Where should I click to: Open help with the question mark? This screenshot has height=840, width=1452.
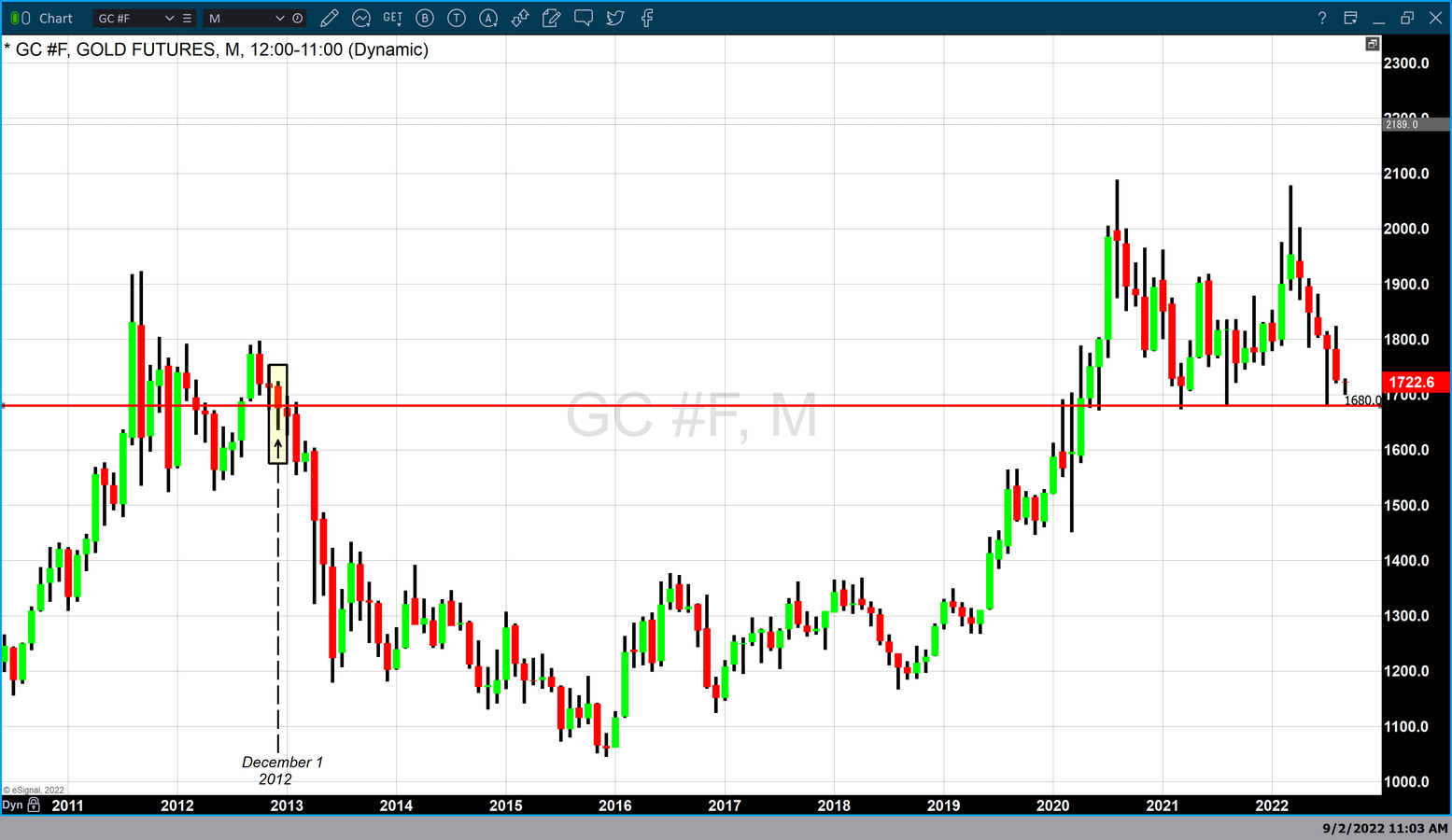[x=1321, y=18]
